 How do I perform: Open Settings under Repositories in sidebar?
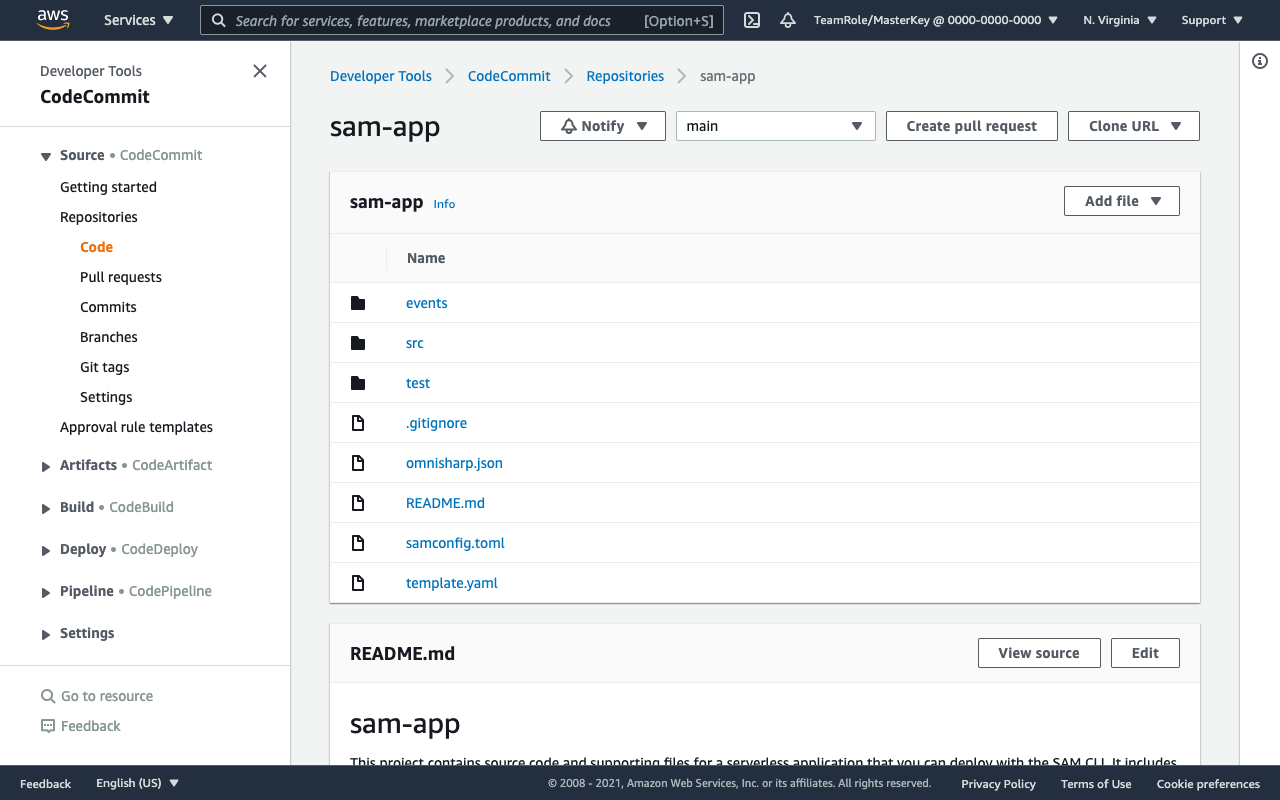coord(106,397)
